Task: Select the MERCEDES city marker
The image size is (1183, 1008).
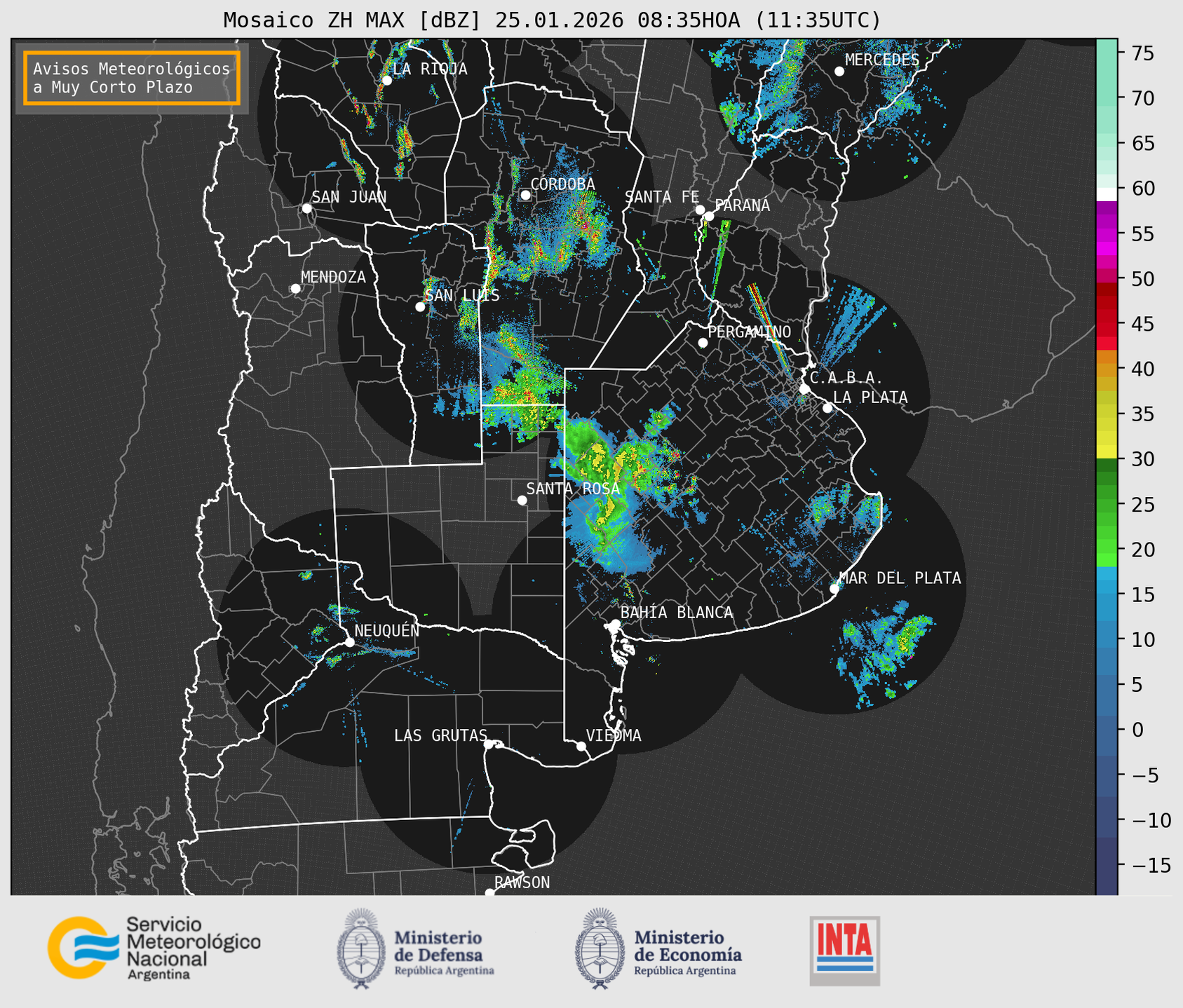Action: pyautogui.click(x=839, y=71)
